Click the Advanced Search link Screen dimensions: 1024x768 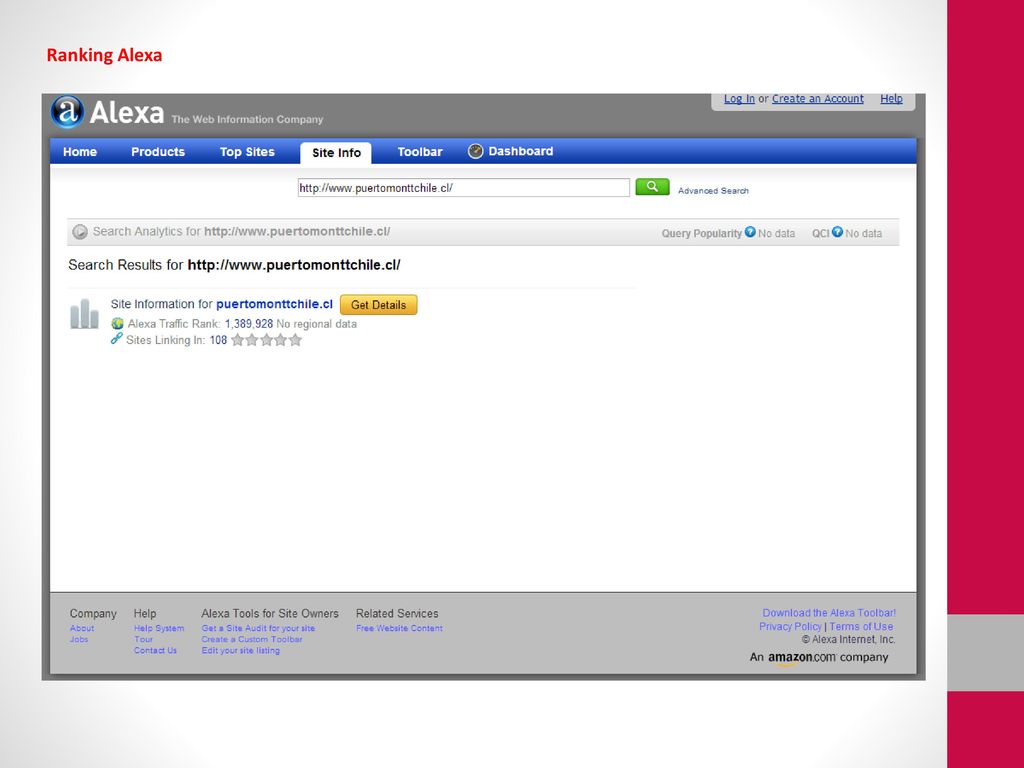pos(713,191)
